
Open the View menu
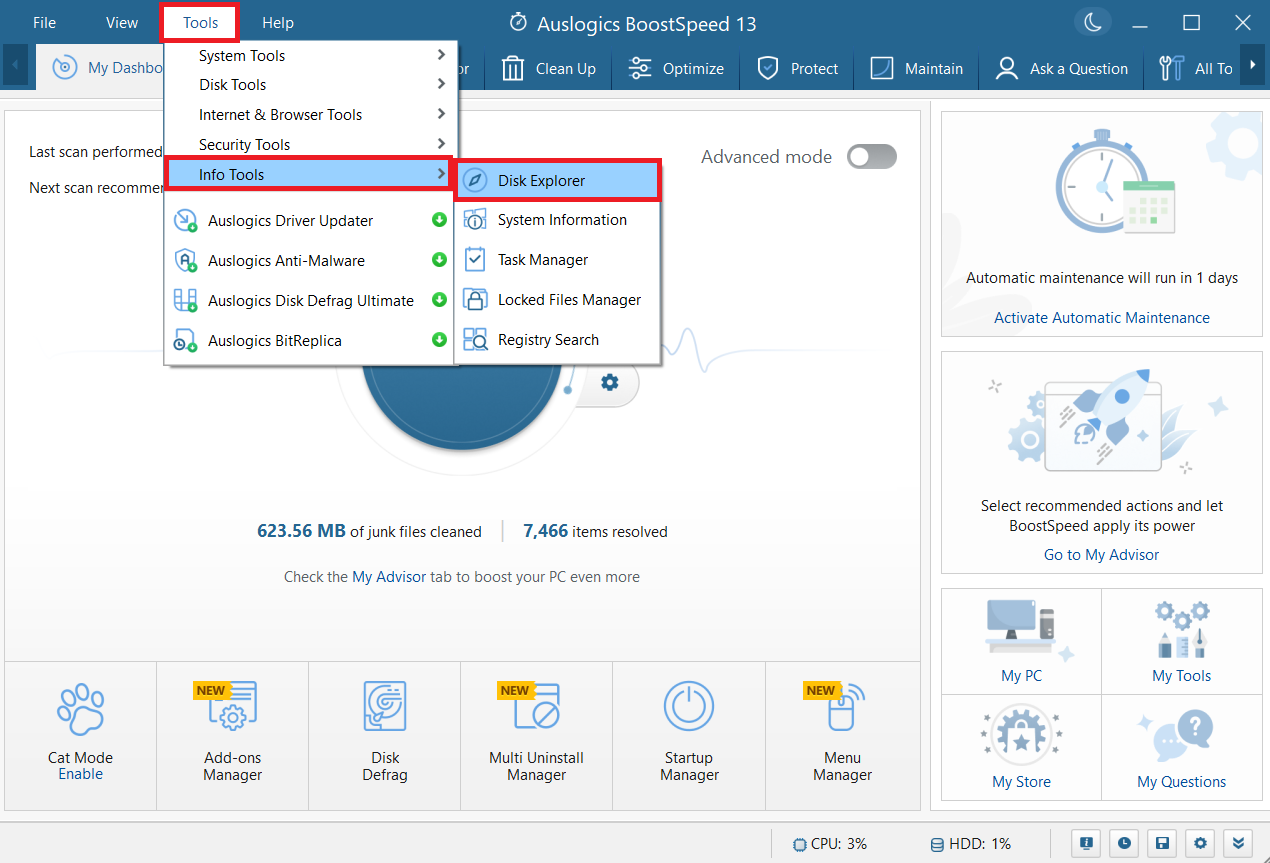[122, 23]
